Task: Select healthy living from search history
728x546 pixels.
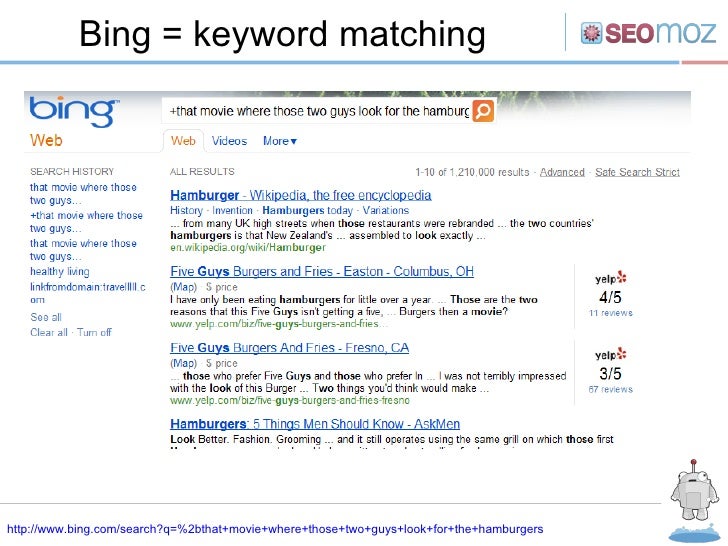Action: pos(59,272)
